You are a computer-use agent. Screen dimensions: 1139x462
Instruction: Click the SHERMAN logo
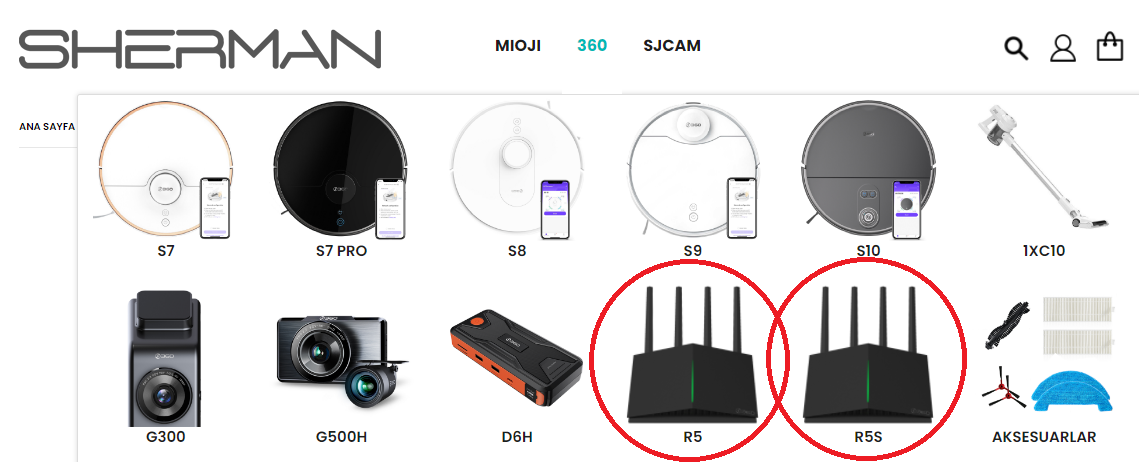pyautogui.click(x=200, y=49)
